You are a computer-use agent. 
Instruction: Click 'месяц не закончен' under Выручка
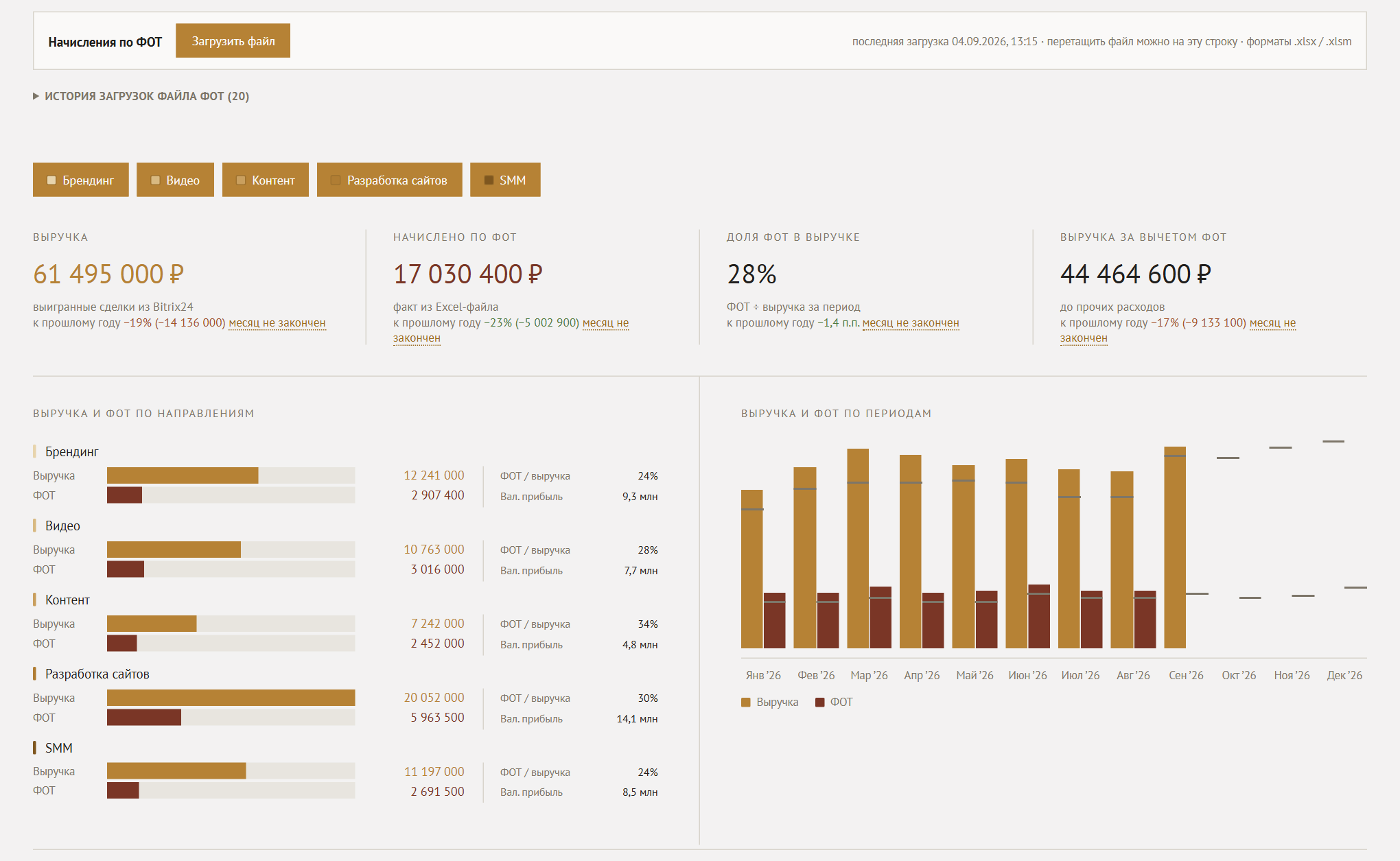[x=277, y=323]
